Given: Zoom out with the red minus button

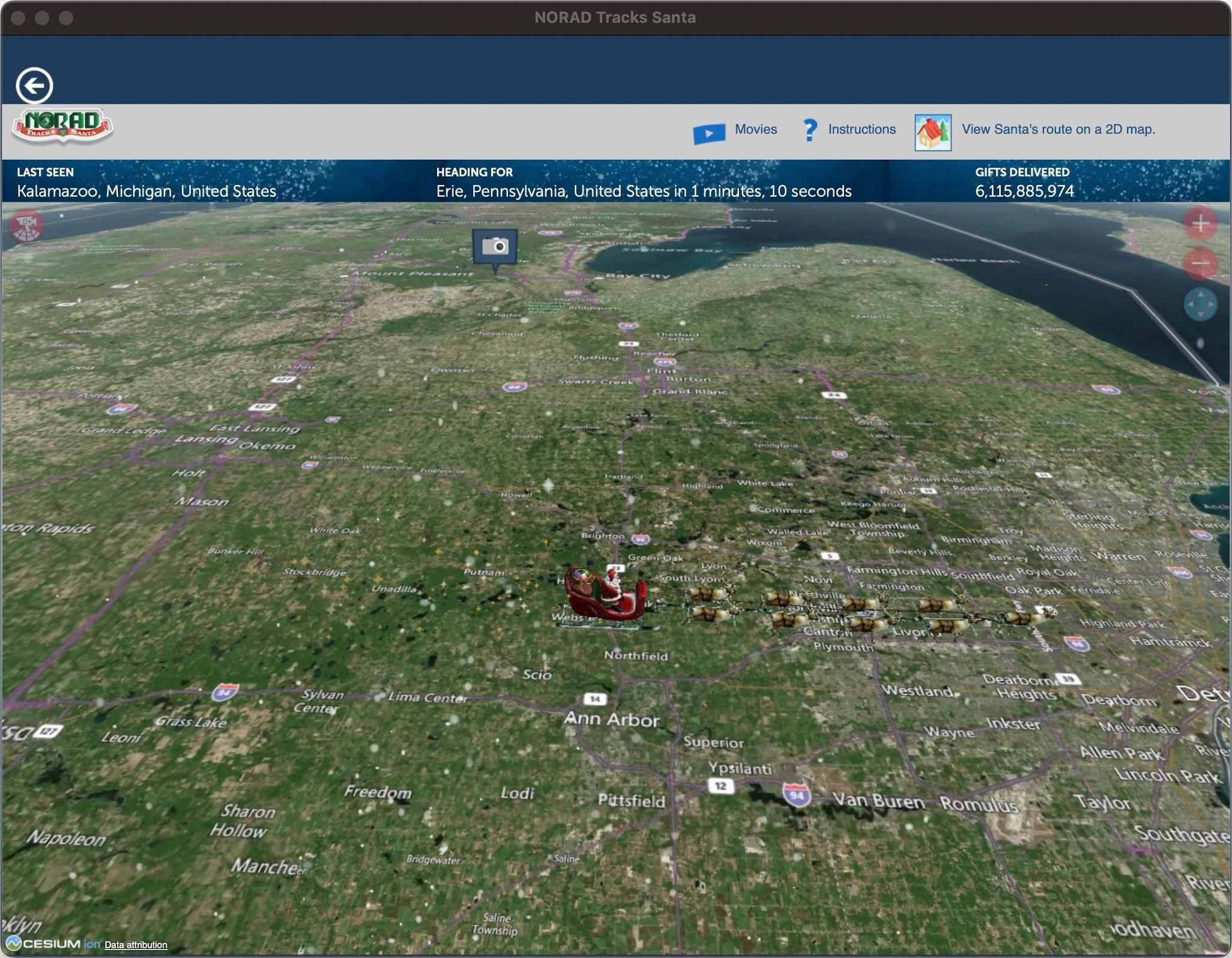Looking at the screenshot, I should [1200, 264].
